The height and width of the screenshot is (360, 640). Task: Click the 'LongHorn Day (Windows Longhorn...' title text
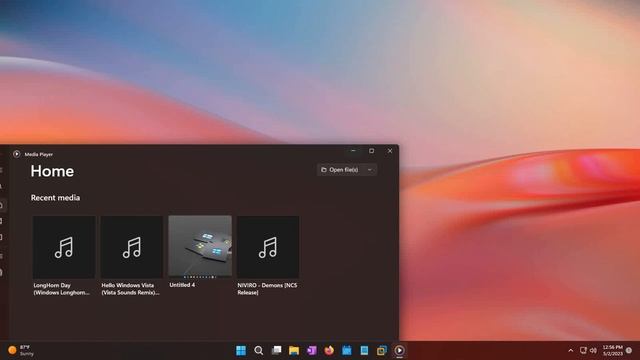[x=61, y=289]
